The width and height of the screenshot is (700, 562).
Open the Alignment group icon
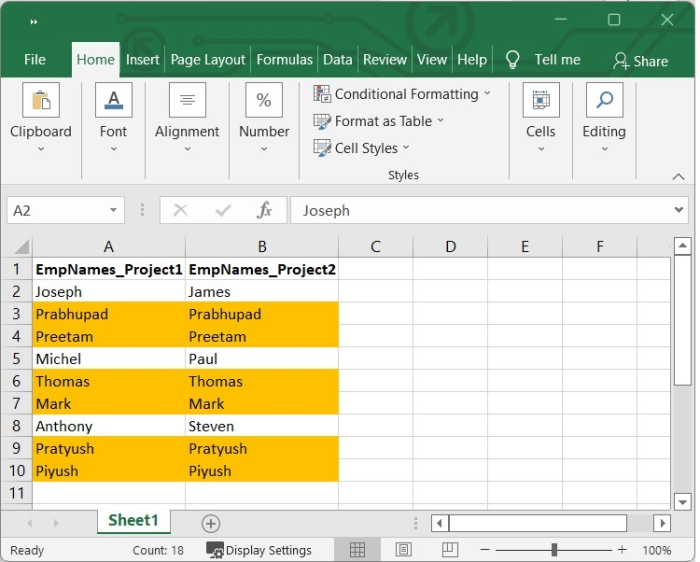(x=187, y=101)
